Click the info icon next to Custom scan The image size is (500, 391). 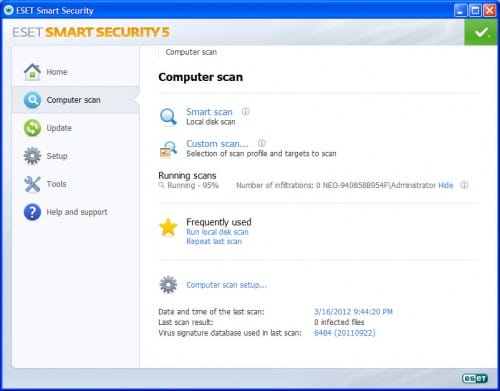[262, 143]
